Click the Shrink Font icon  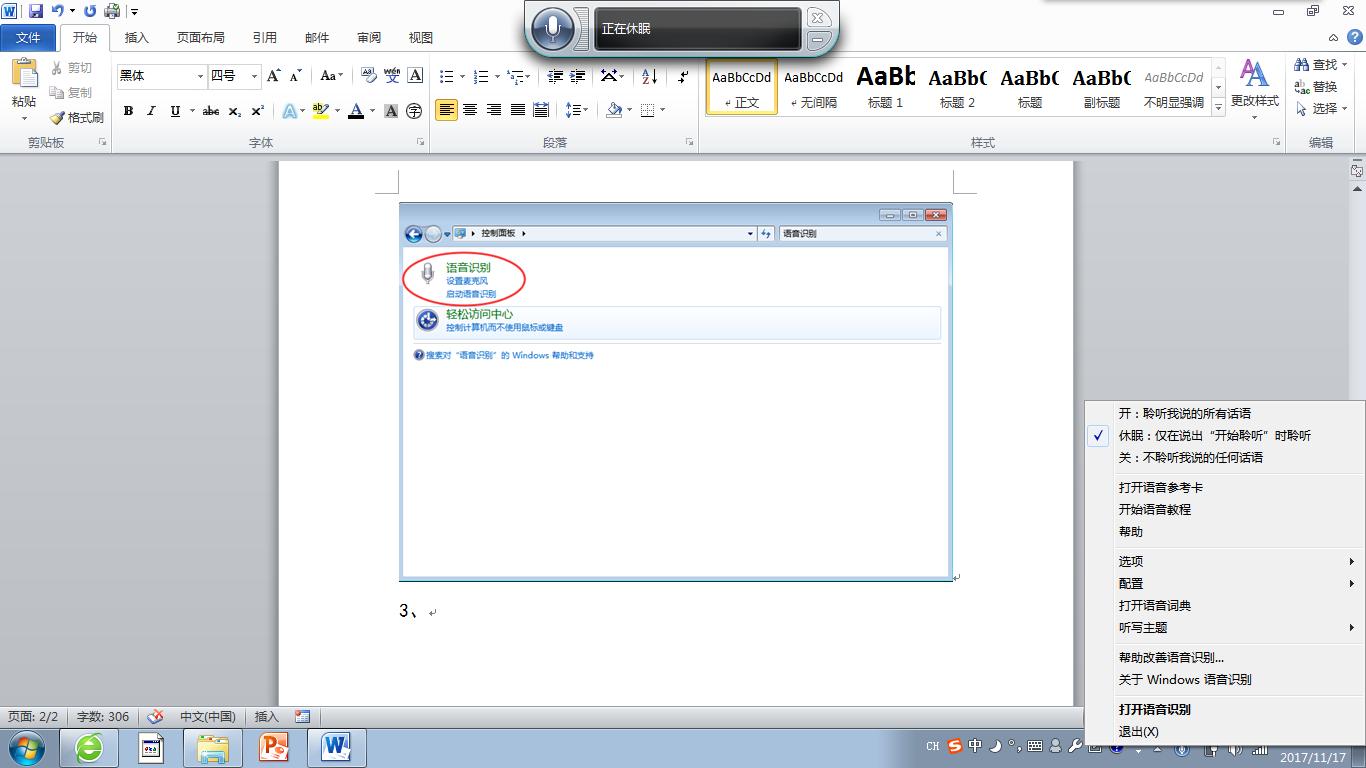[296, 76]
